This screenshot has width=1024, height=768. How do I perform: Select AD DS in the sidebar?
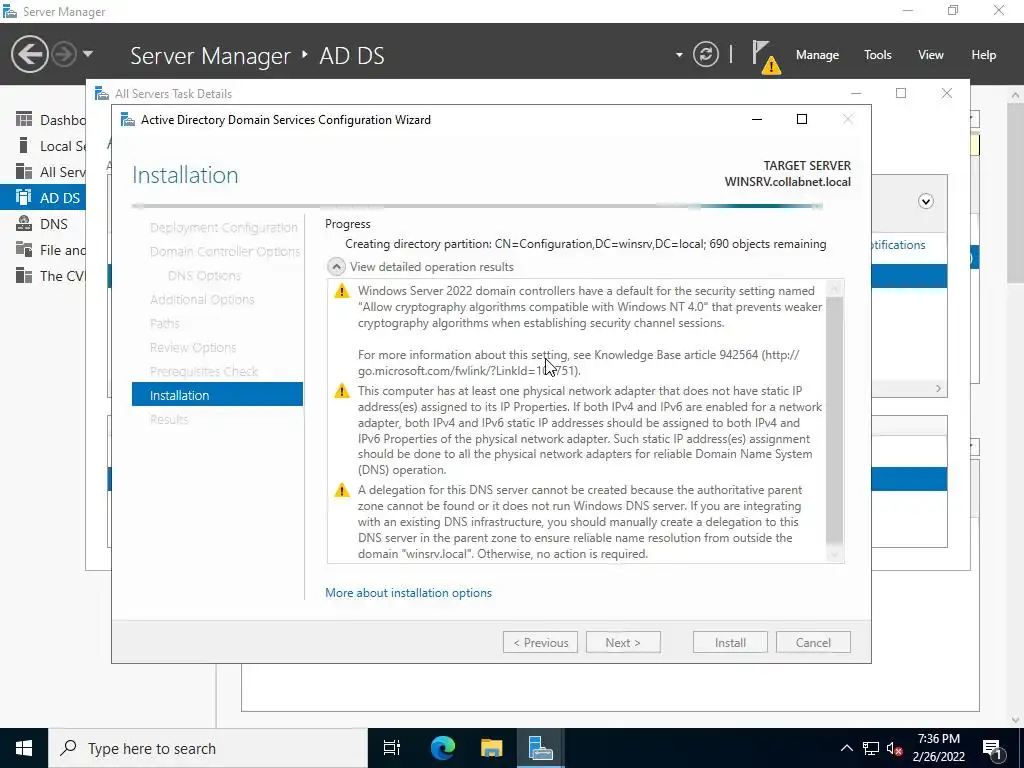[x=43, y=197]
